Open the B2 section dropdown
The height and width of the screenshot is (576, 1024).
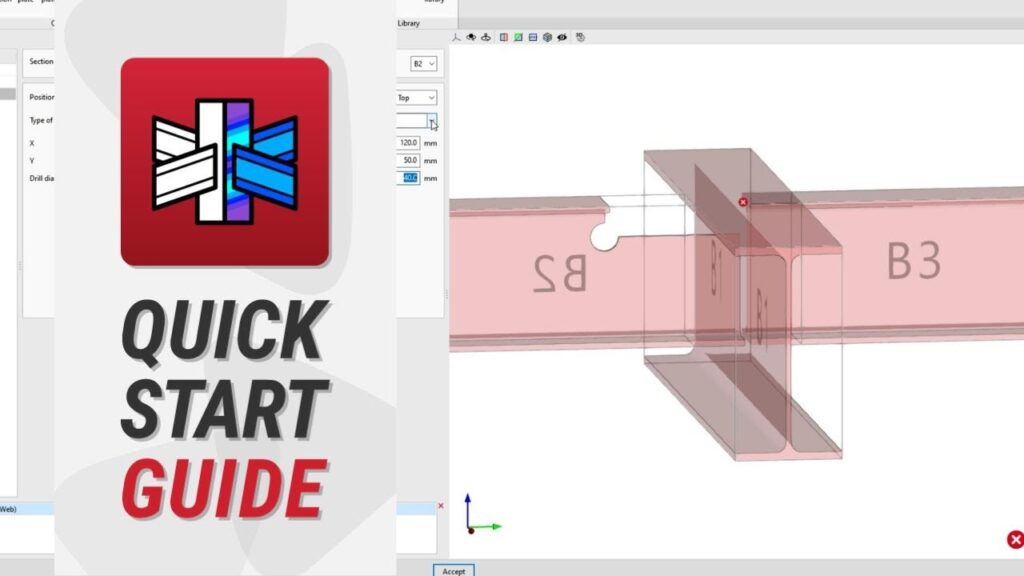pyautogui.click(x=424, y=63)
